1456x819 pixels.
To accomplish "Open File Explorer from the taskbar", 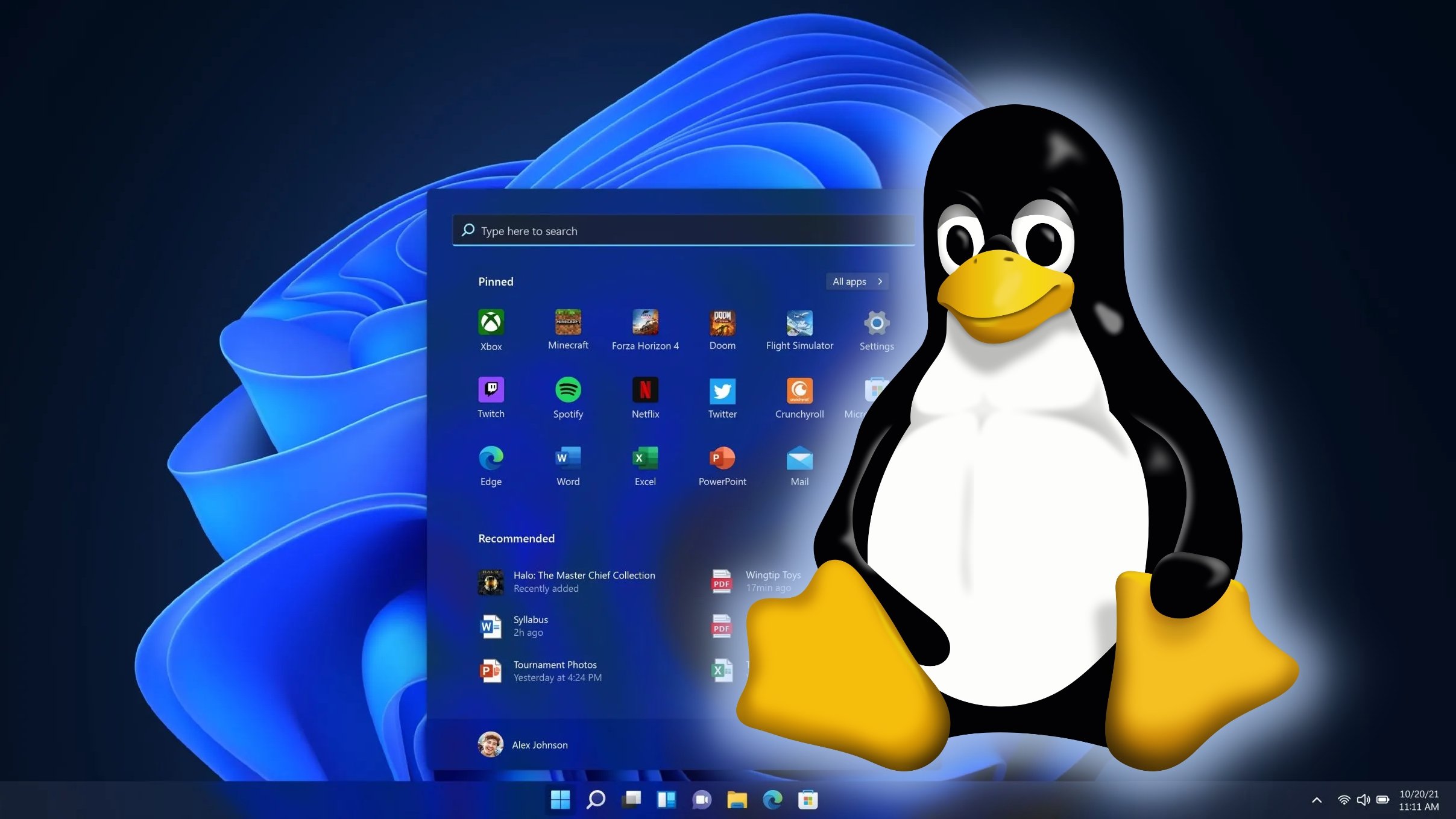I will pyautogui.click(x=737, y=799).
